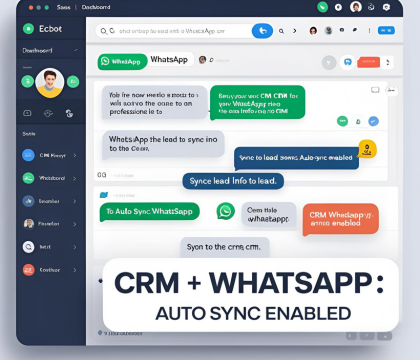This screenshot has height=360, width=420.
Task: Expand the chevron of the man's photo row
Action: (x=75, y=224)
